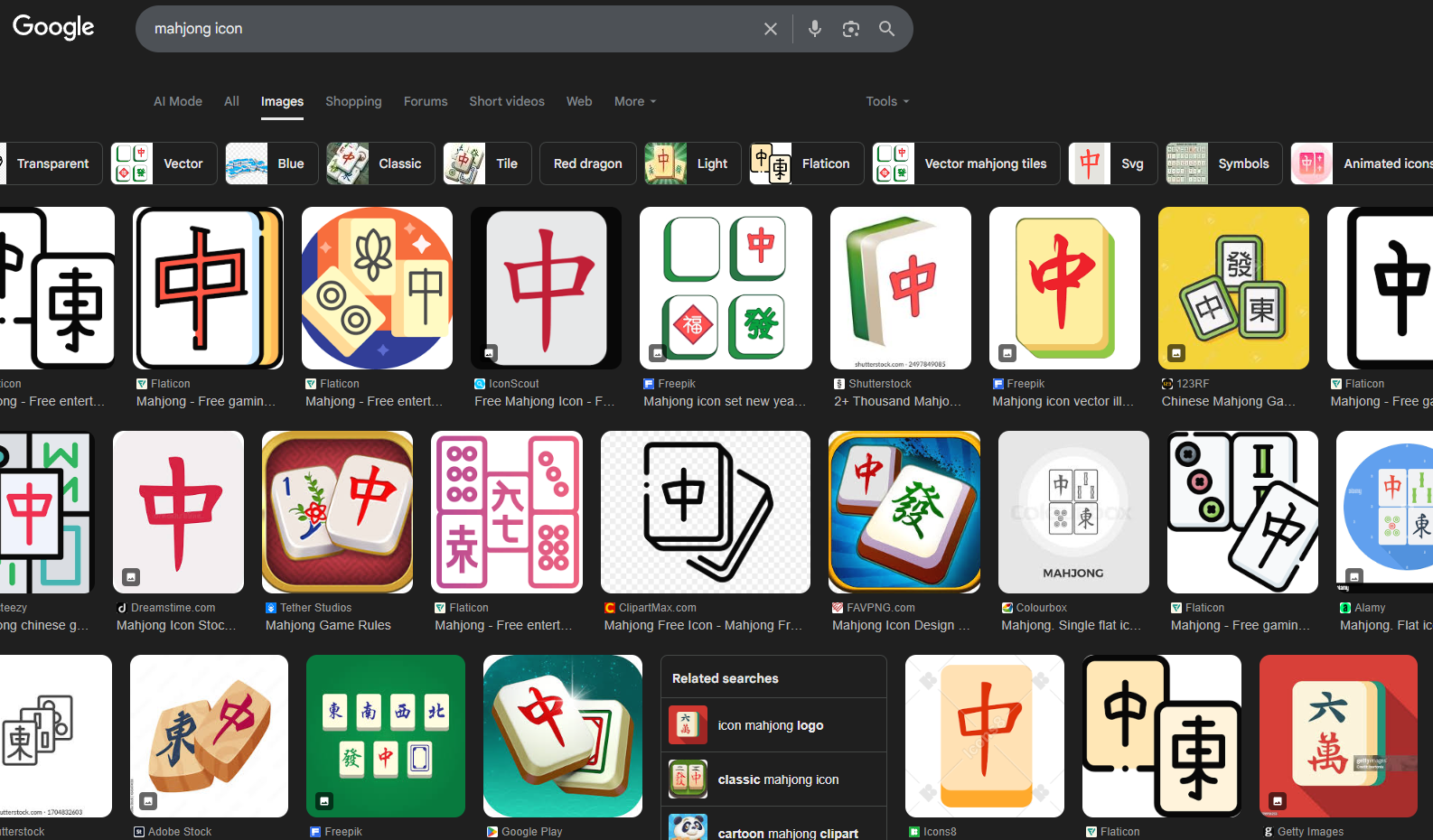Image resolution: width=1433 pixels, height=840 pixels.
Task: Open 'Mahjong Free Icon - Mahjong Fr...' link
Action: (703, 625)
